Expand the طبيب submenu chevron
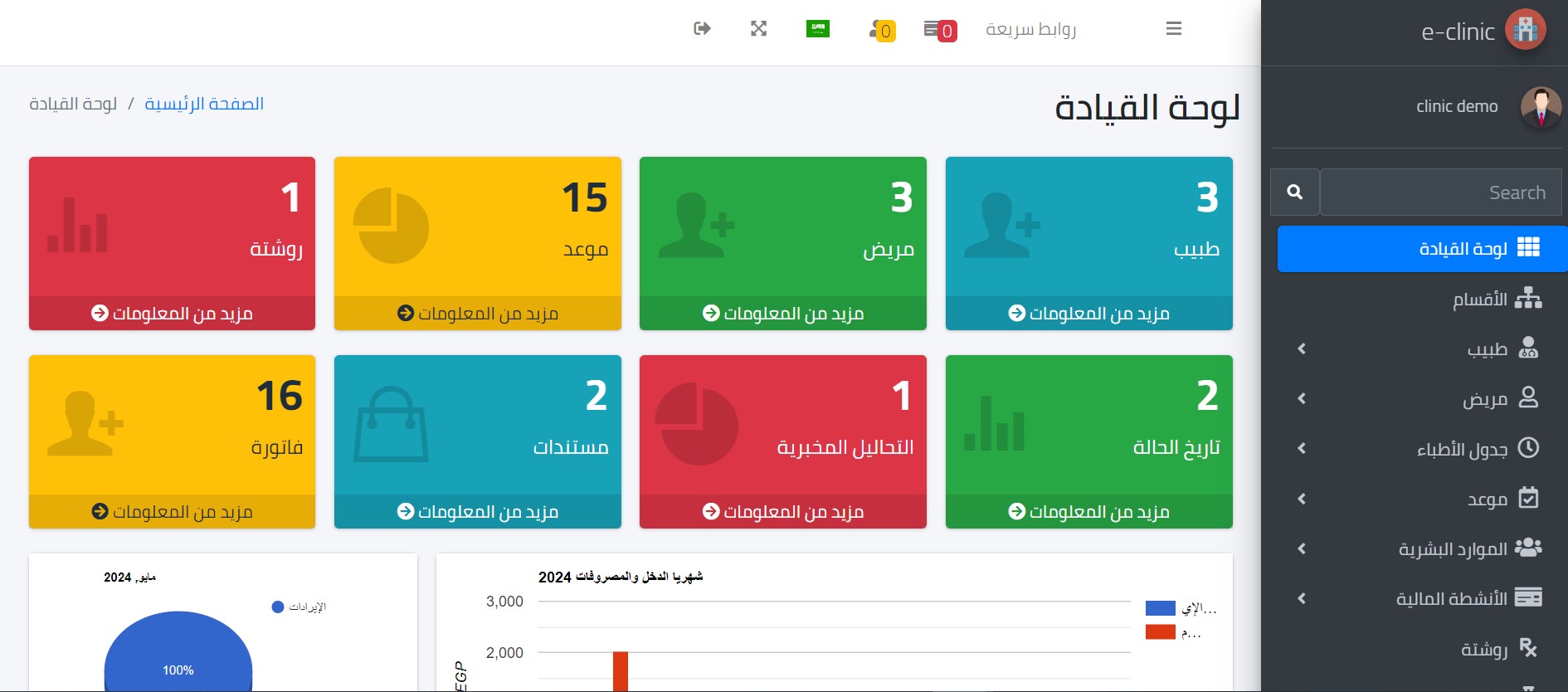 [x=1302, y=348]
